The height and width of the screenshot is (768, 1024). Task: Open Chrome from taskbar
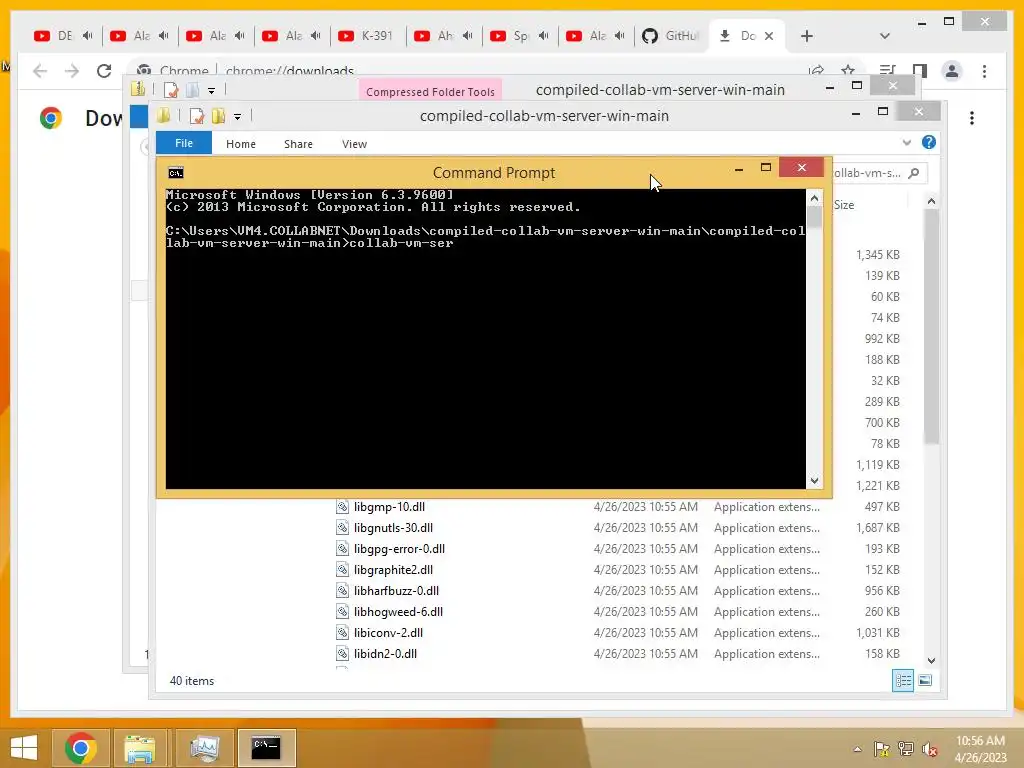[x=81, y=748]
